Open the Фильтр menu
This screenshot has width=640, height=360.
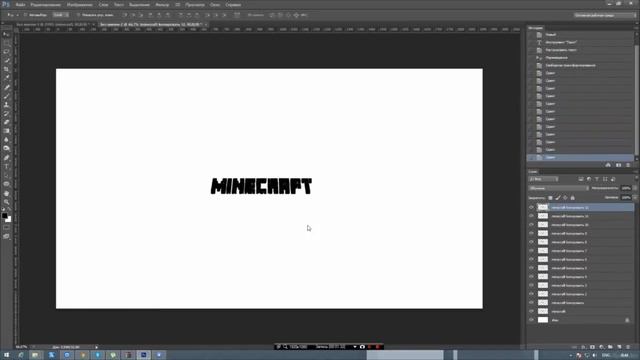pos(162,5)
